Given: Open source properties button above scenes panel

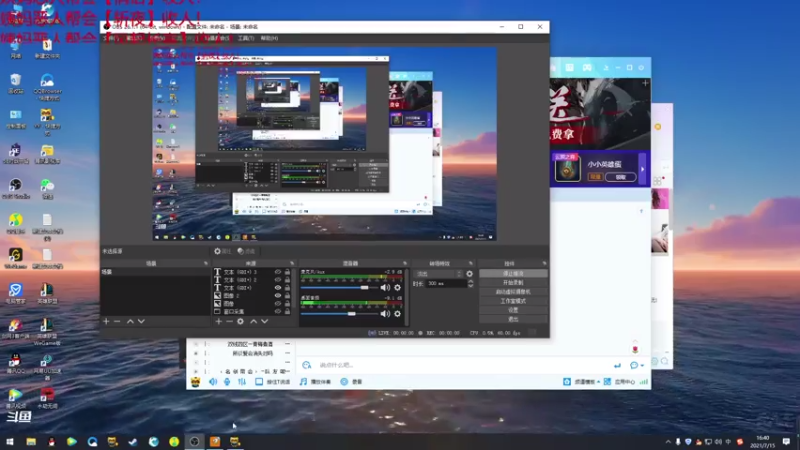Looking at the screenshot, I should click(x=222, y=252).
